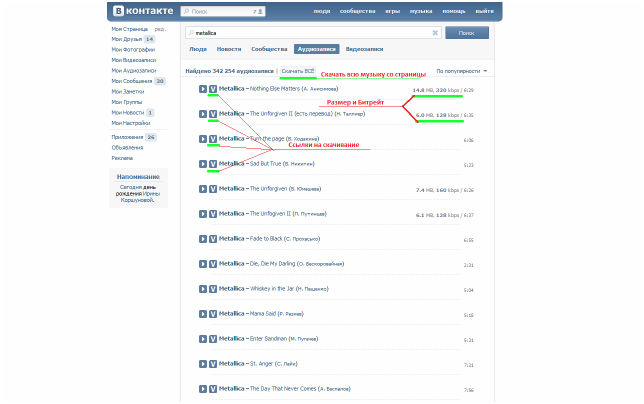The image size is (644, 404).
Task: Open Мои Новости in the sidebar
Action: (x=128, y=112)
